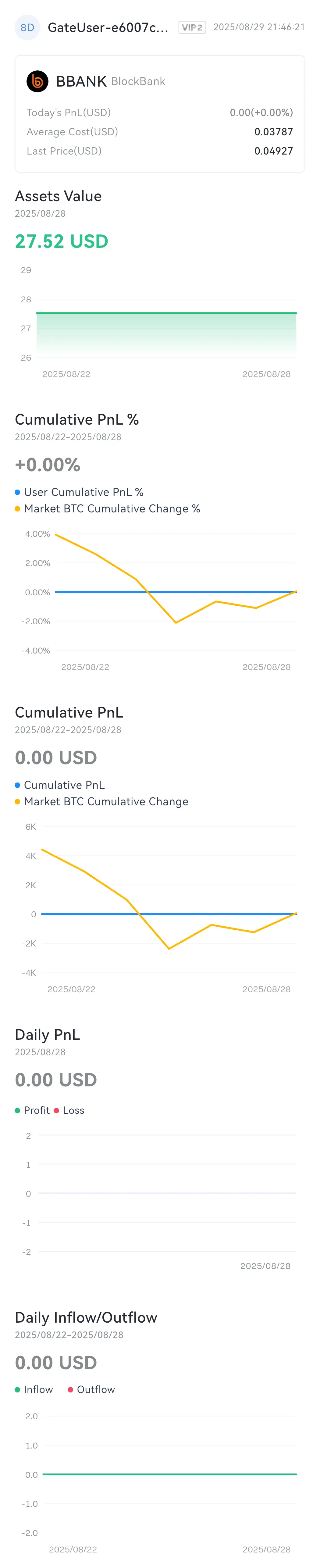The width and height of the screenshot is (320, 1568).
Task: Open the GateUser-e6007c profile name
Action: (108, 27)
